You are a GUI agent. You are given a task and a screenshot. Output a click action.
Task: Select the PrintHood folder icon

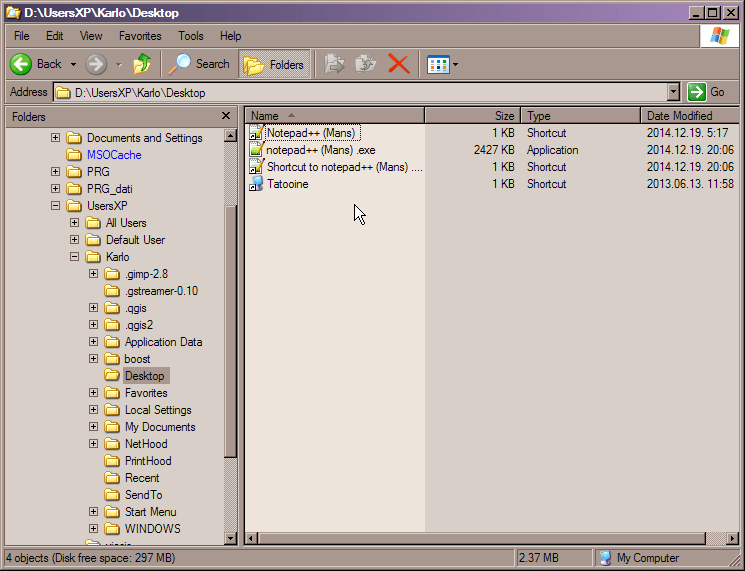[x=112, y=461]
